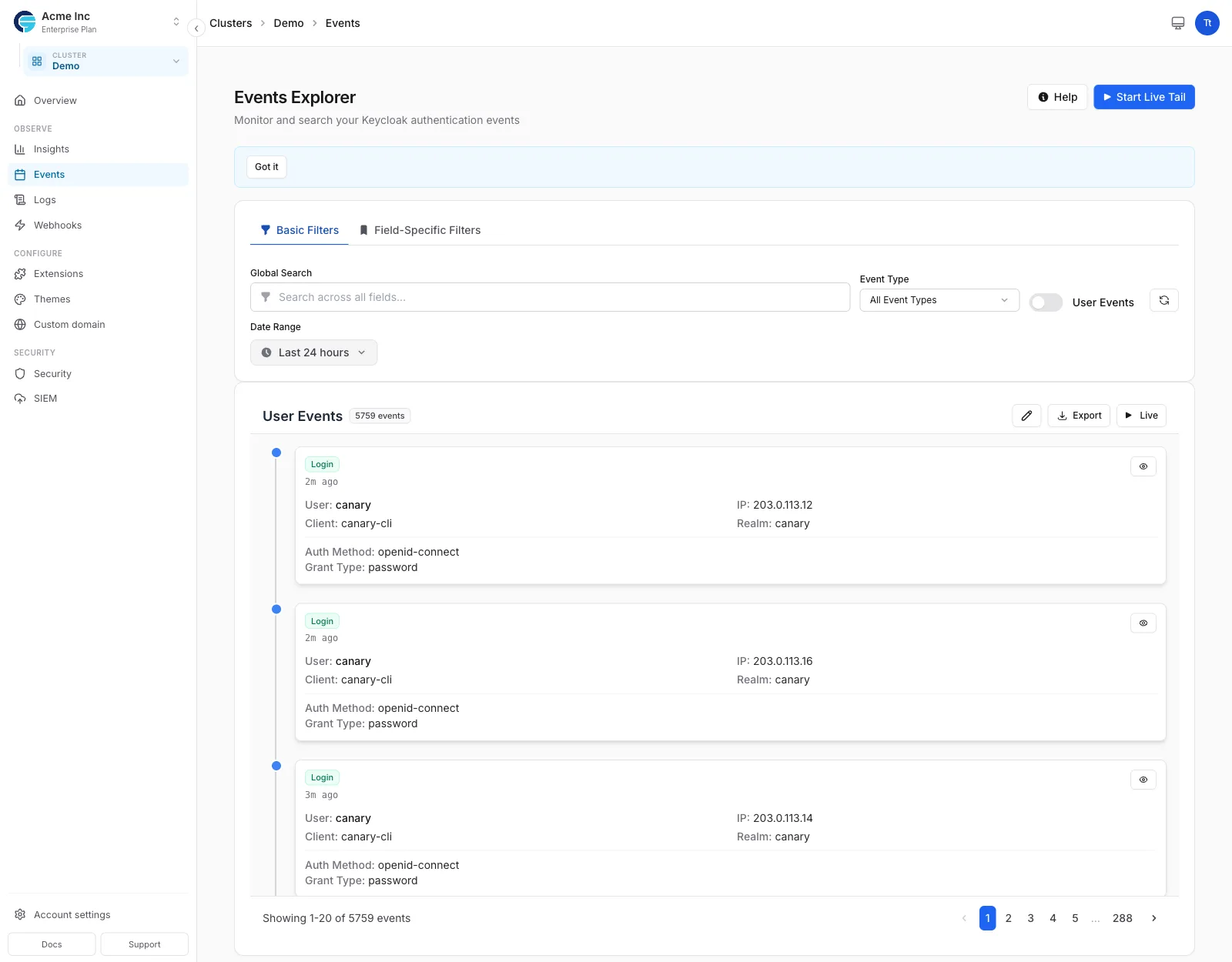The image size is (1232, 962).
Task: Click the Acme Inc logo
Action: coord(25,22)
